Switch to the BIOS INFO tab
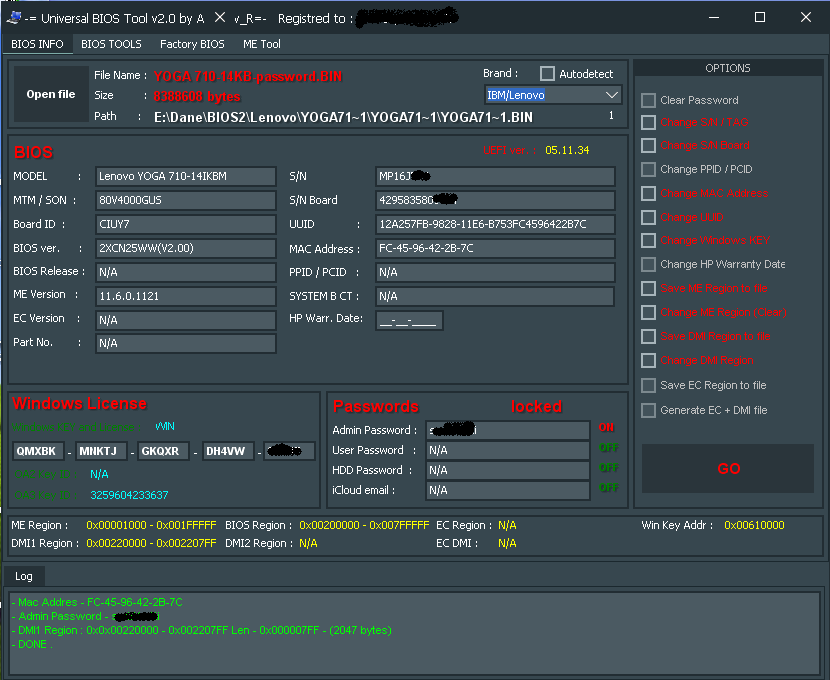 click(37, 44)
